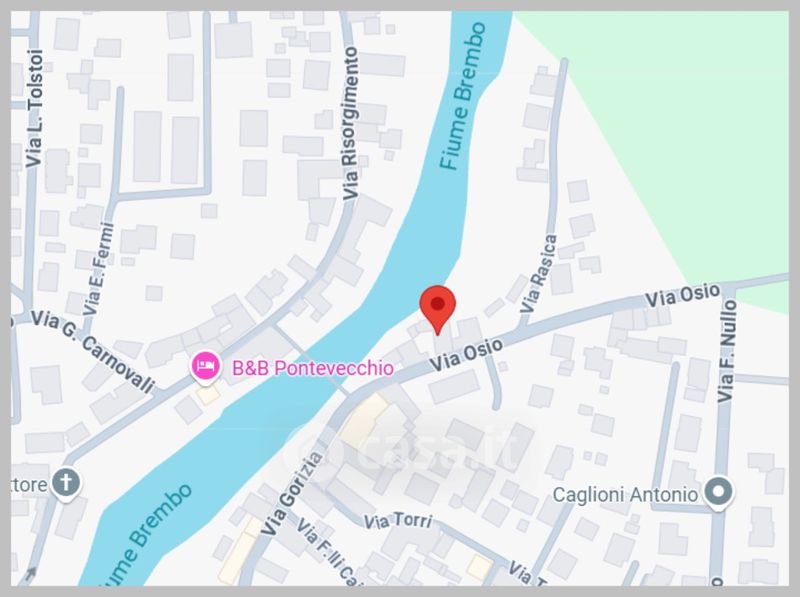Open the pink B&B hotel bed icon
Screen dimensions: 800x597
[205, 367]
